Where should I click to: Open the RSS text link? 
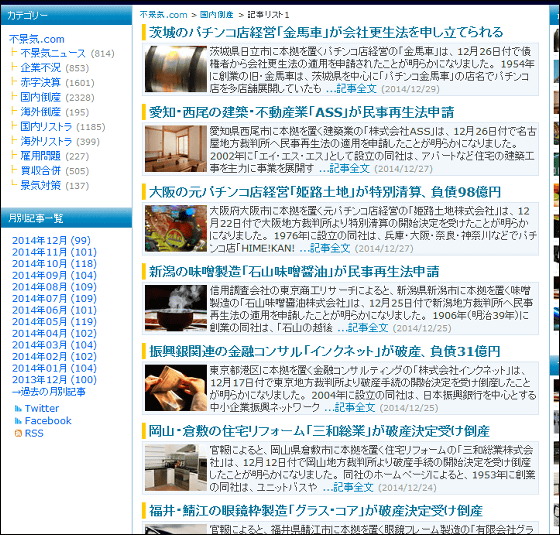(34, 433)
